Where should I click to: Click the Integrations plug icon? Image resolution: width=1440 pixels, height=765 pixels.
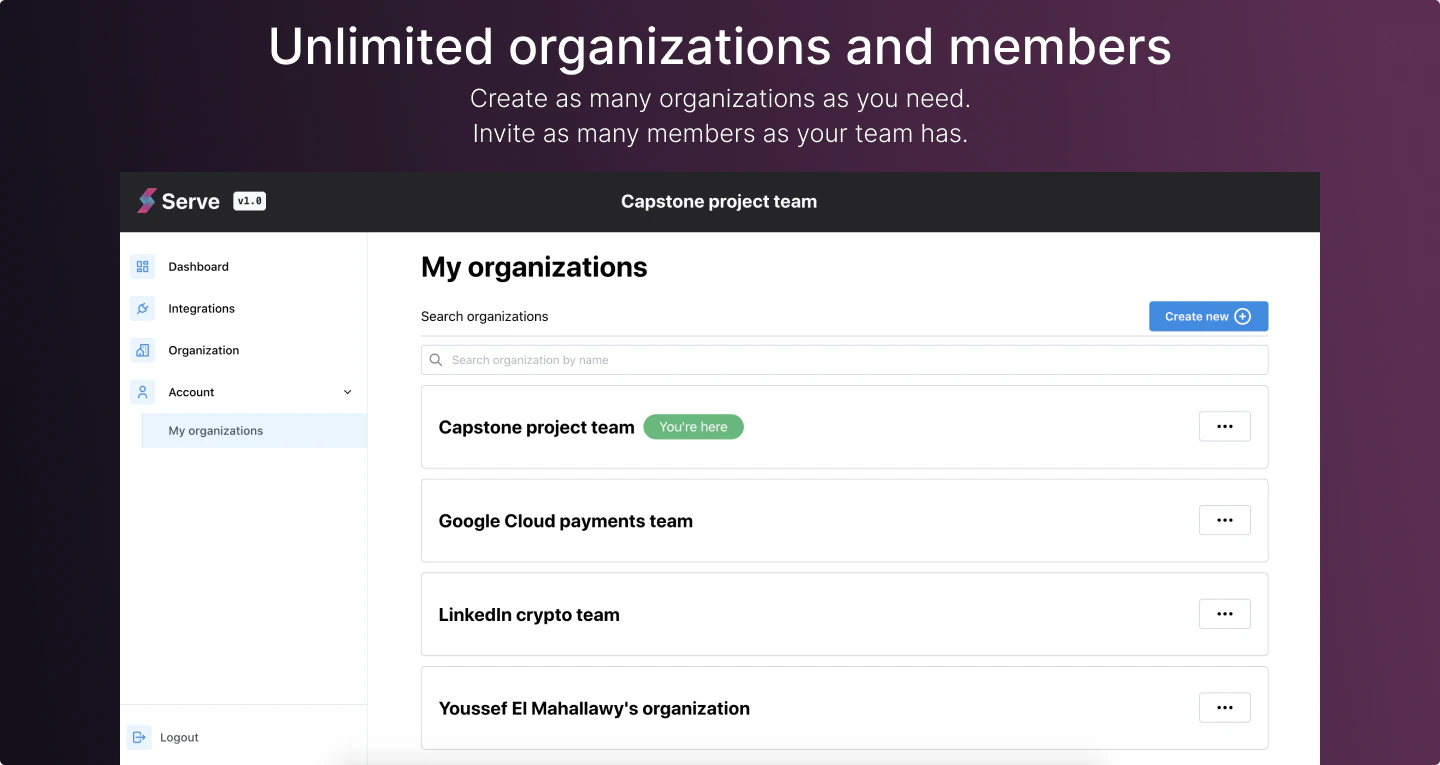(x=143, y=309)
